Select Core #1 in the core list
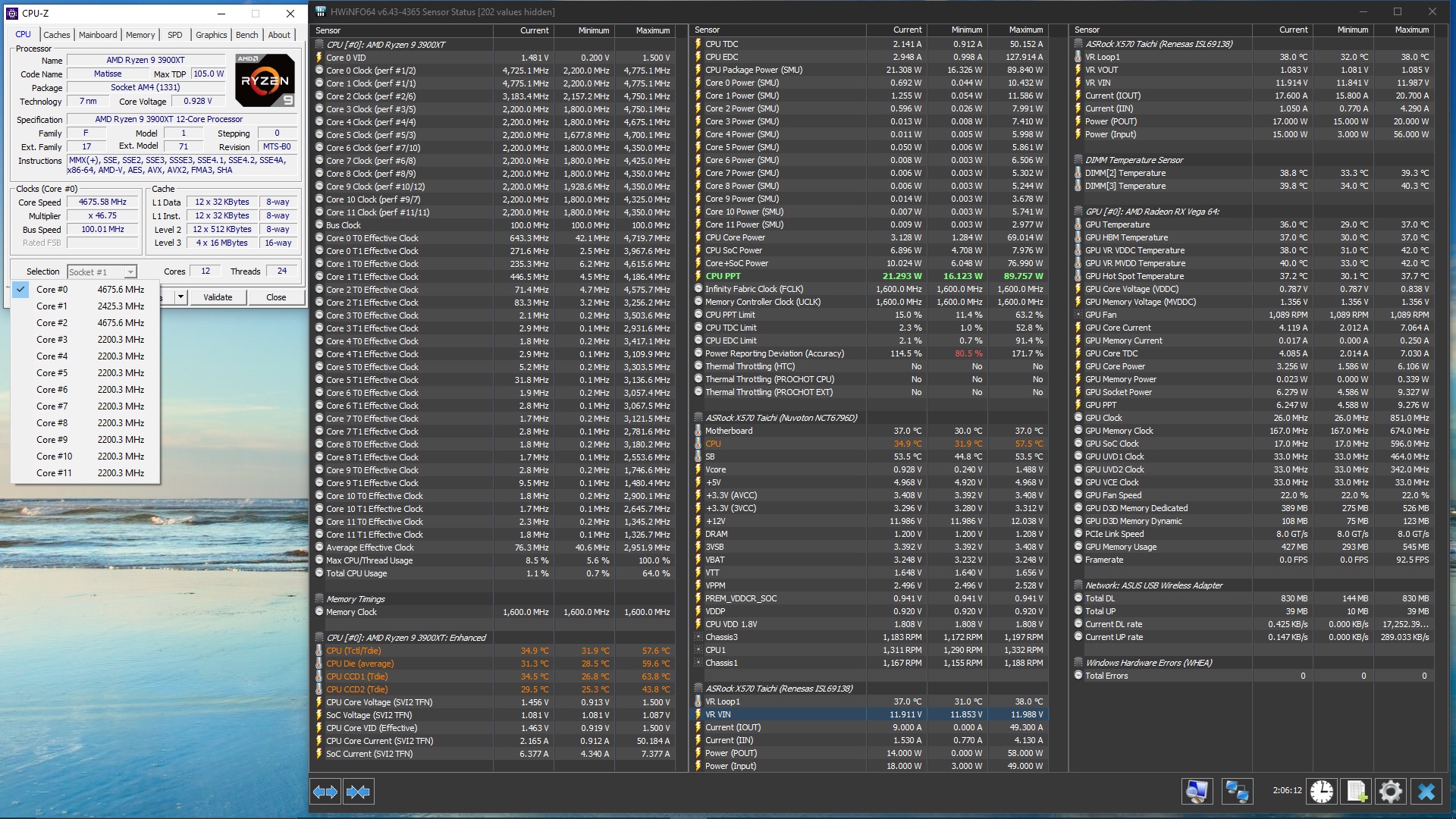 pyautogui.click(x=52, y=306)
